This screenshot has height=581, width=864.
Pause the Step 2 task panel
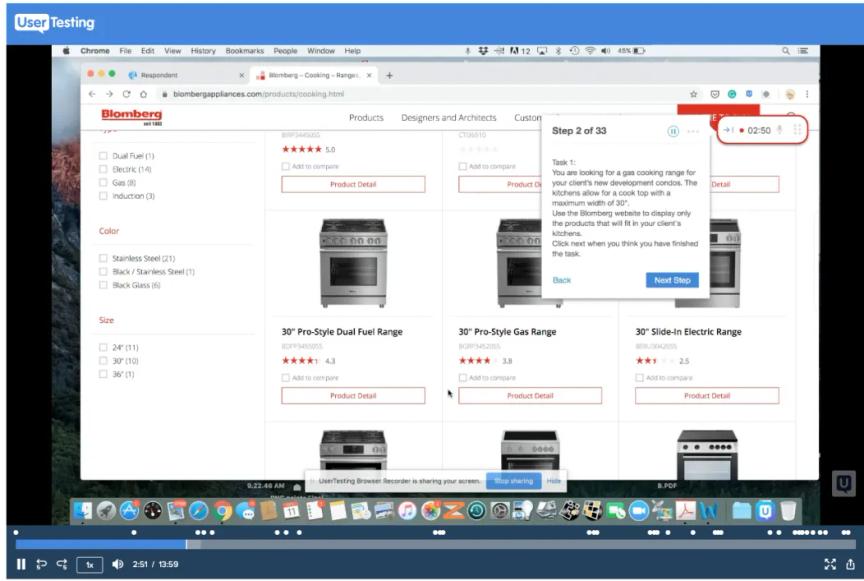[x=673, y=131]
